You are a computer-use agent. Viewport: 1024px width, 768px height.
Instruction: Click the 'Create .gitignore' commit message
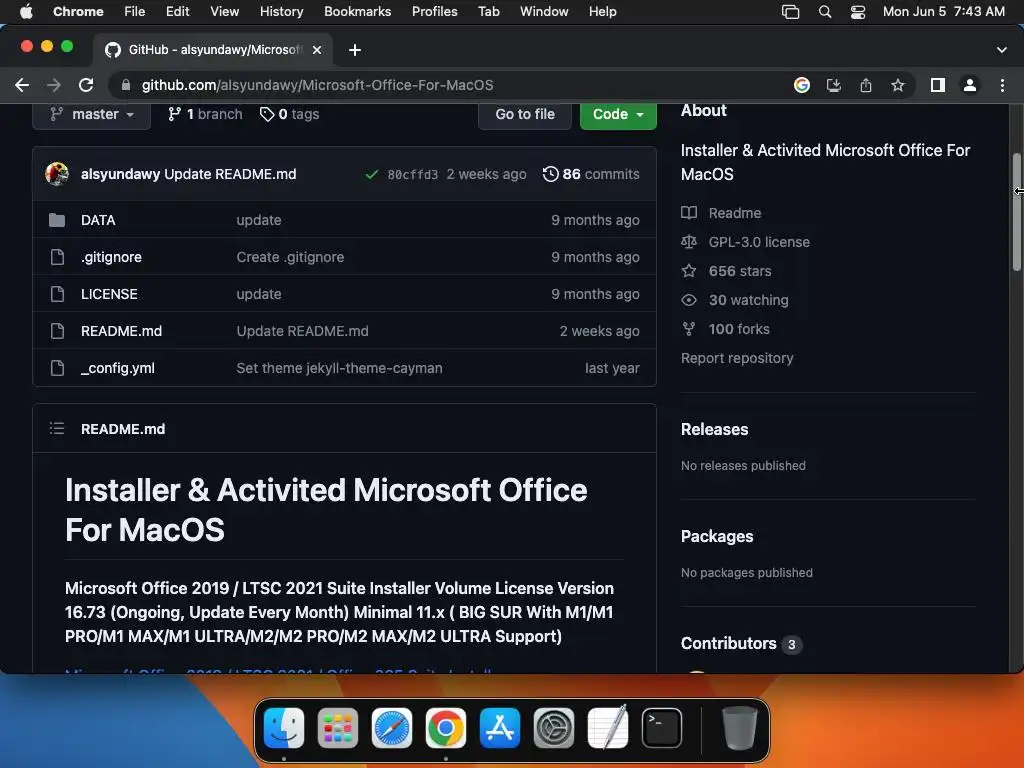click(290, 257)
